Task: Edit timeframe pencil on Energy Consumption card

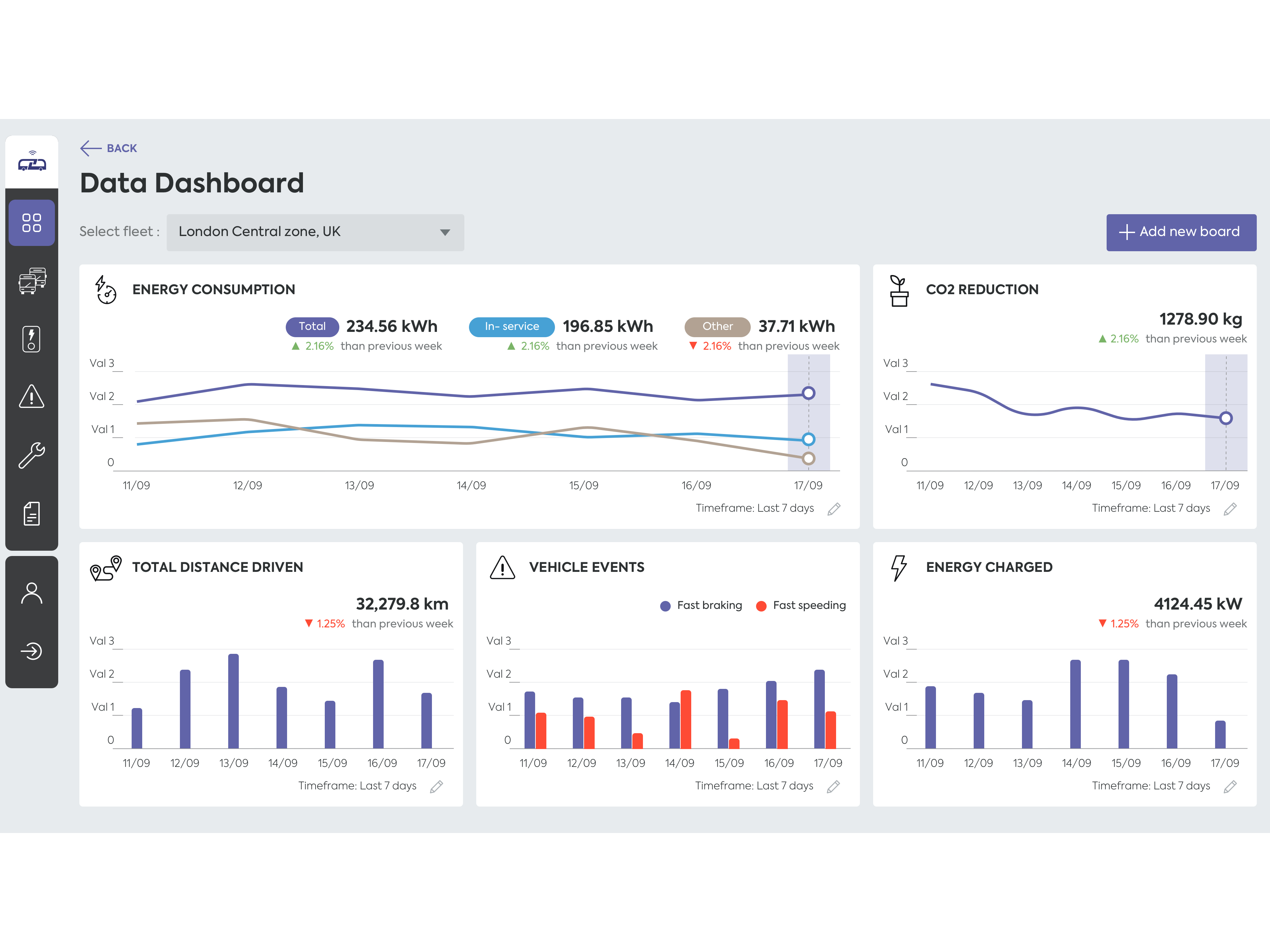Action: (834, 509)
